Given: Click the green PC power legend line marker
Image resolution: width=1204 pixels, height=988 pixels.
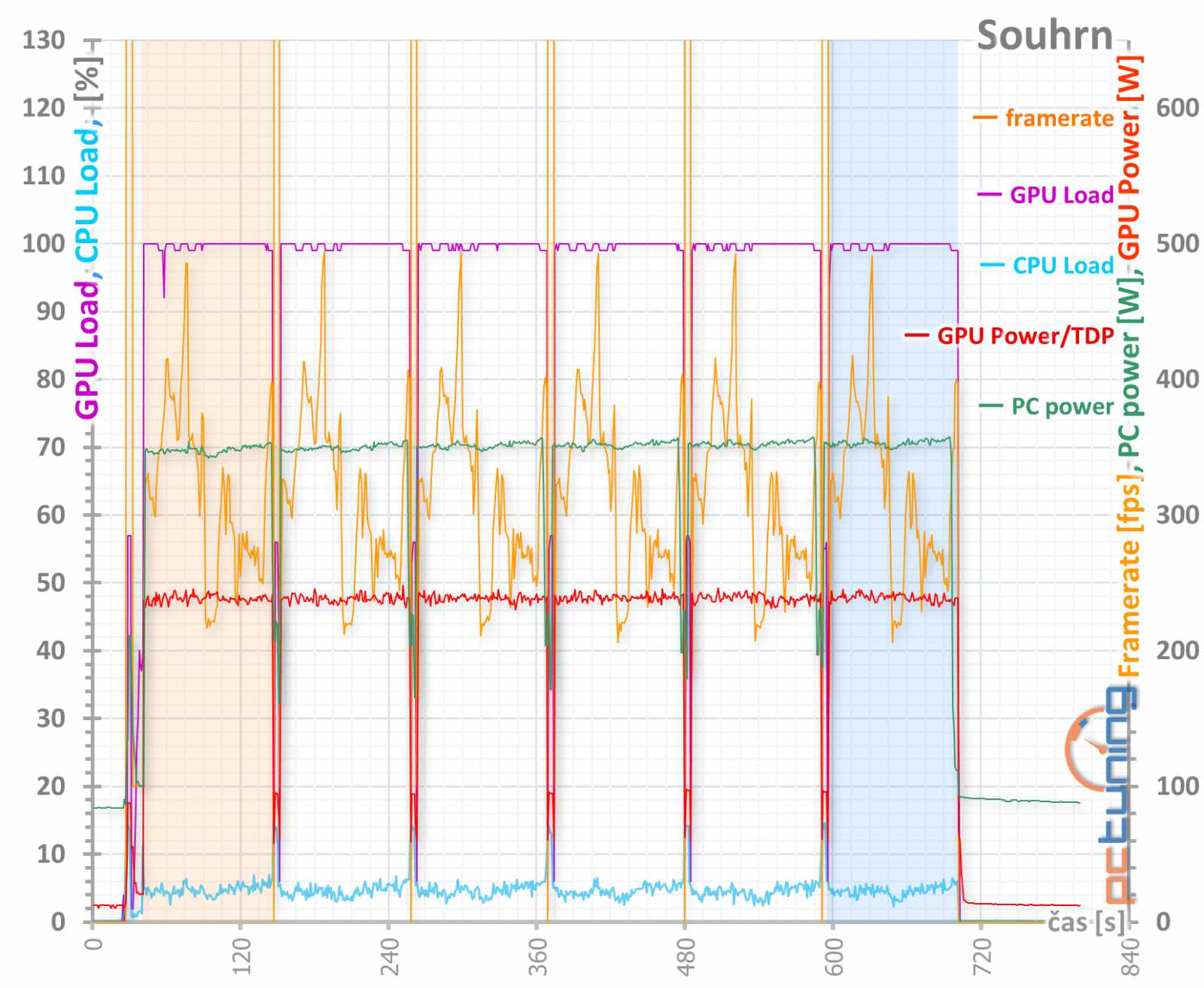Looking at the screenshot, I should pyautogui.click(x=991, y=406).
